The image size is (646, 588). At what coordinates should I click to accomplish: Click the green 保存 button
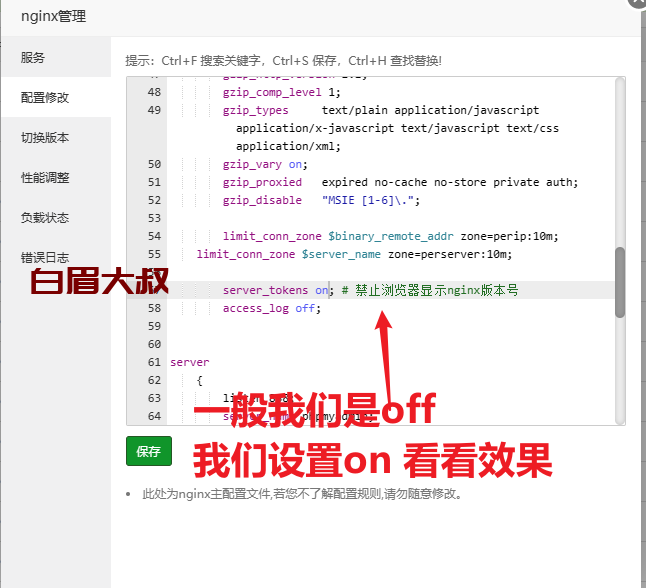click(149, 451)
